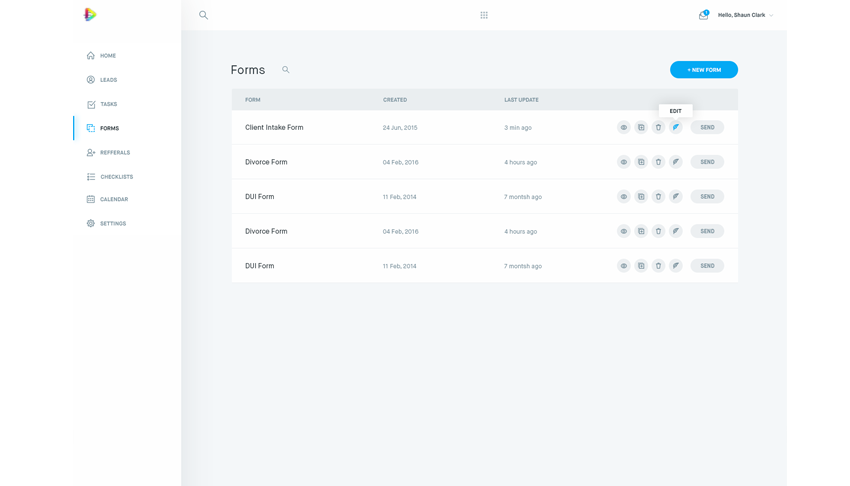Open the inbox notification icon
The height and width of the screenshot is (486, 850).
703,15
